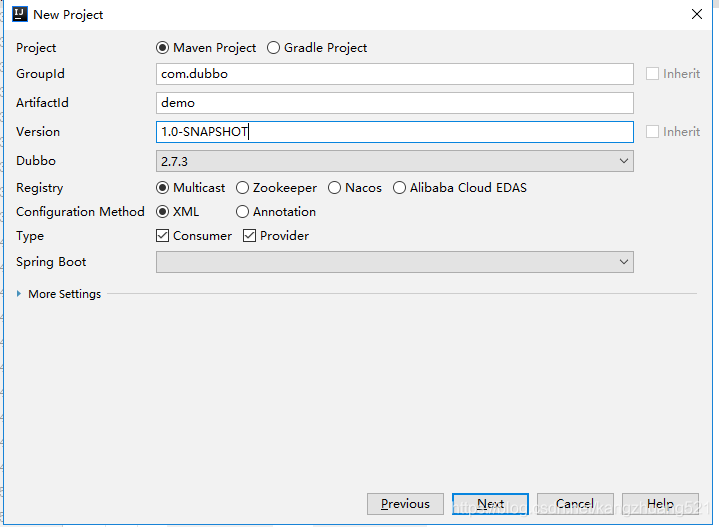Click the "New Project" window title

tap(68, 15)
